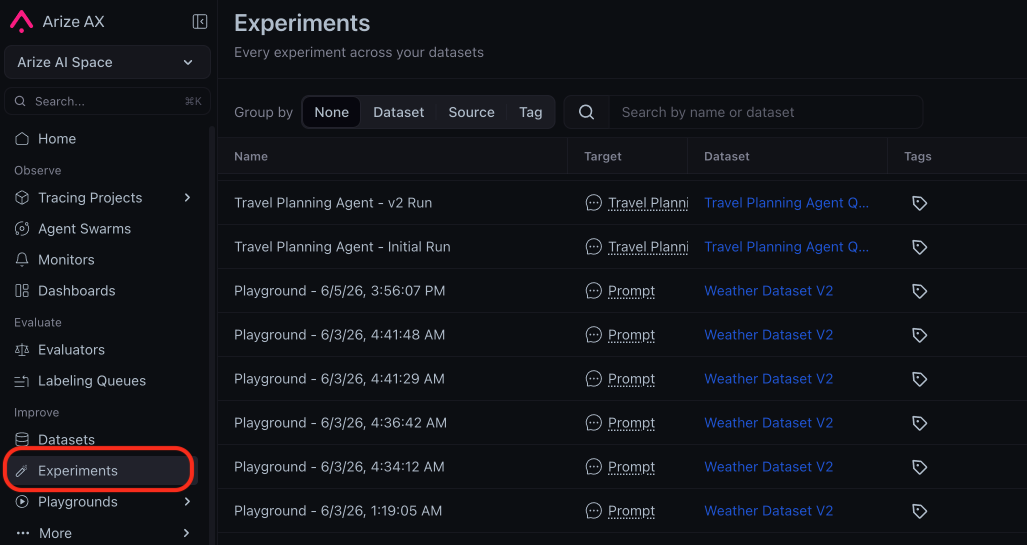Open the Arize AI Space dropdown

[x=107, y=62]
